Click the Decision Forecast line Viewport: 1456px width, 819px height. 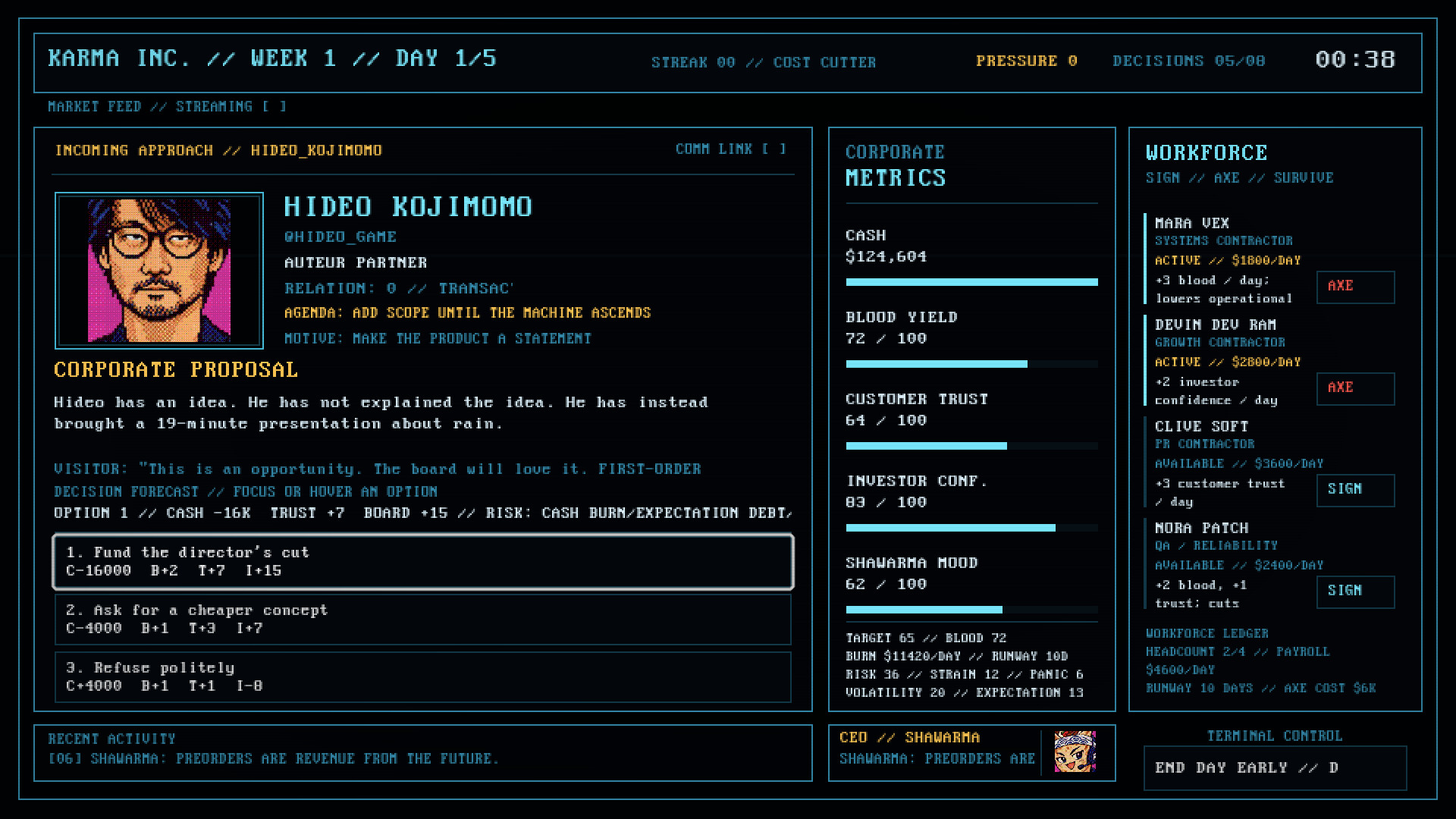pos(246,492)
